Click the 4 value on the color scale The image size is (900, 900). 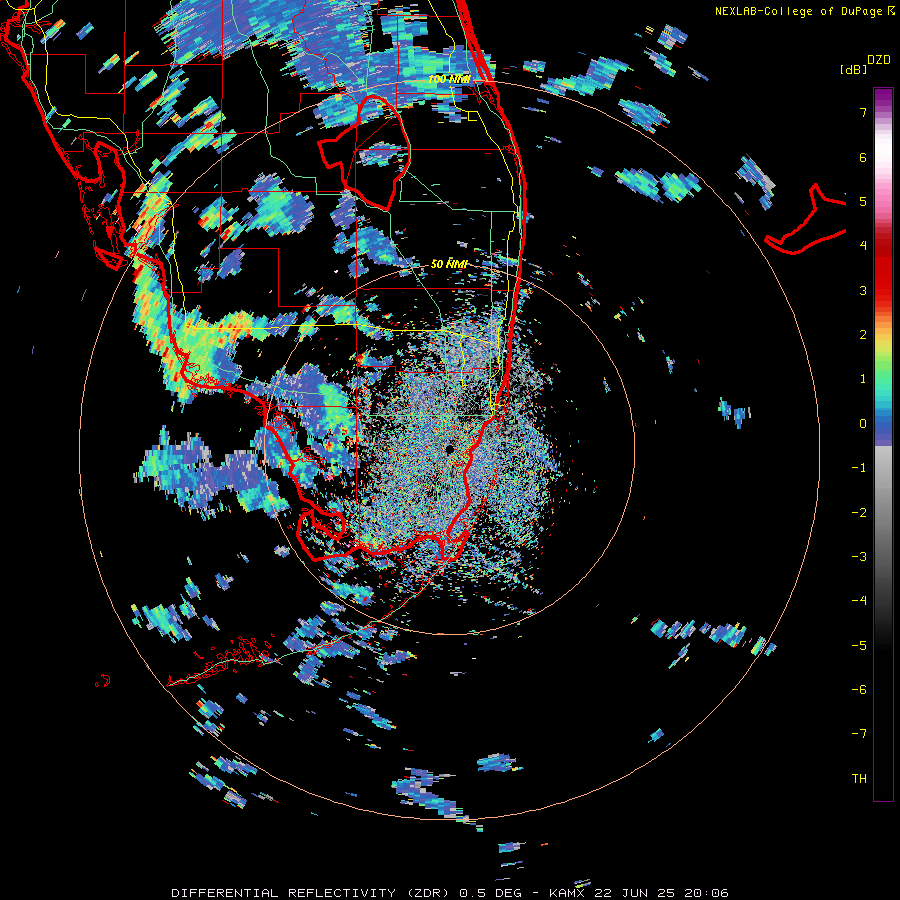863,246
